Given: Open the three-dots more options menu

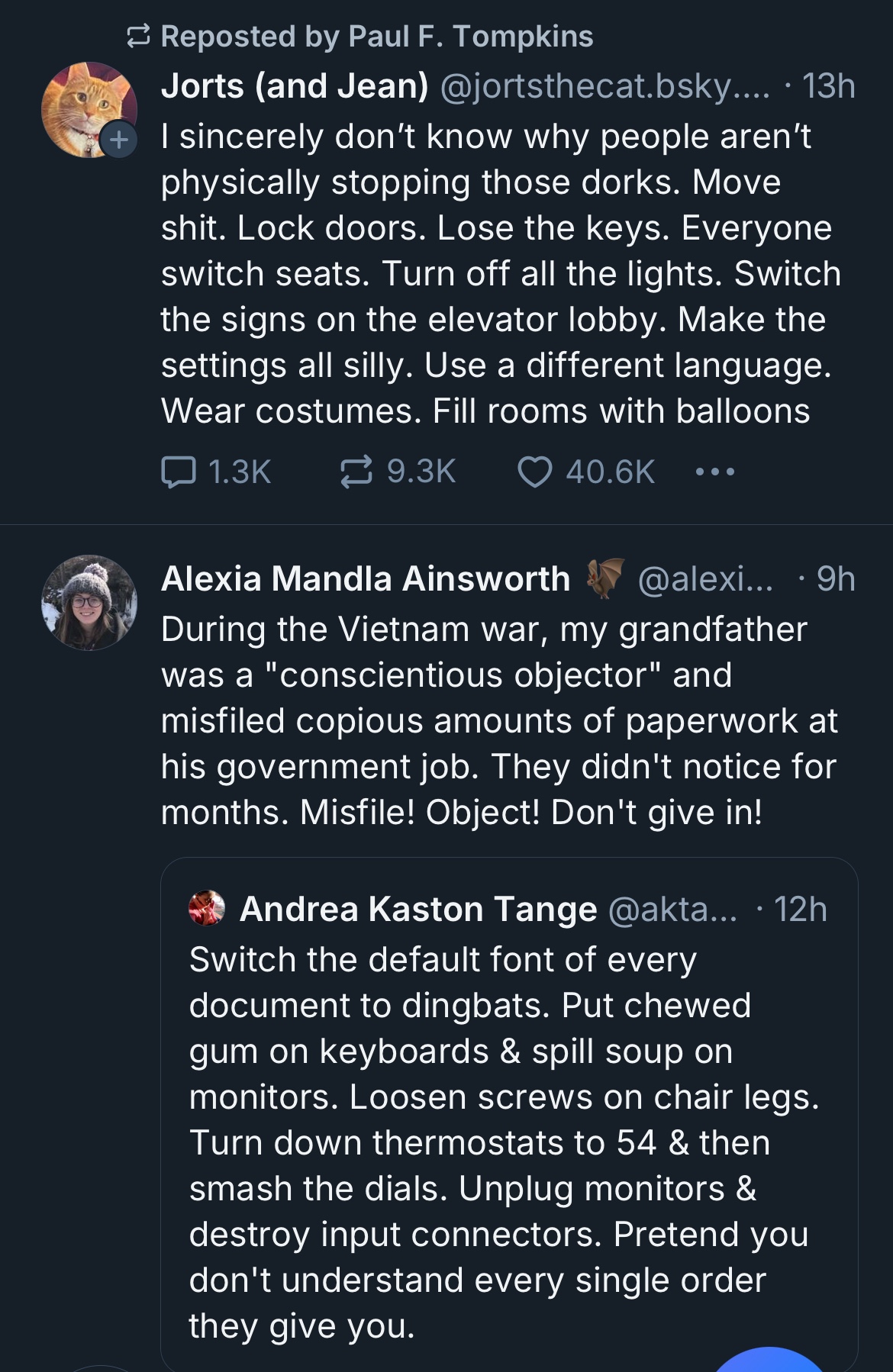Looking at the screenshot, I should pos(715,472).
